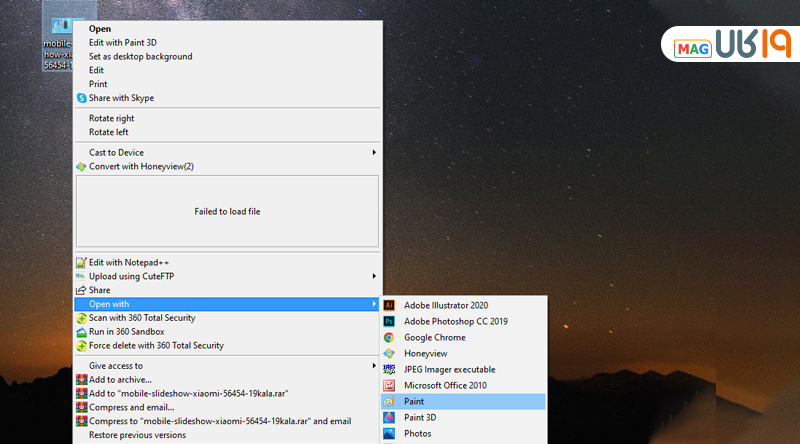Image resolution: width=800 pixels, height=444 pixels.
Task: Select Compress and email...
Action: click(228, 407)
